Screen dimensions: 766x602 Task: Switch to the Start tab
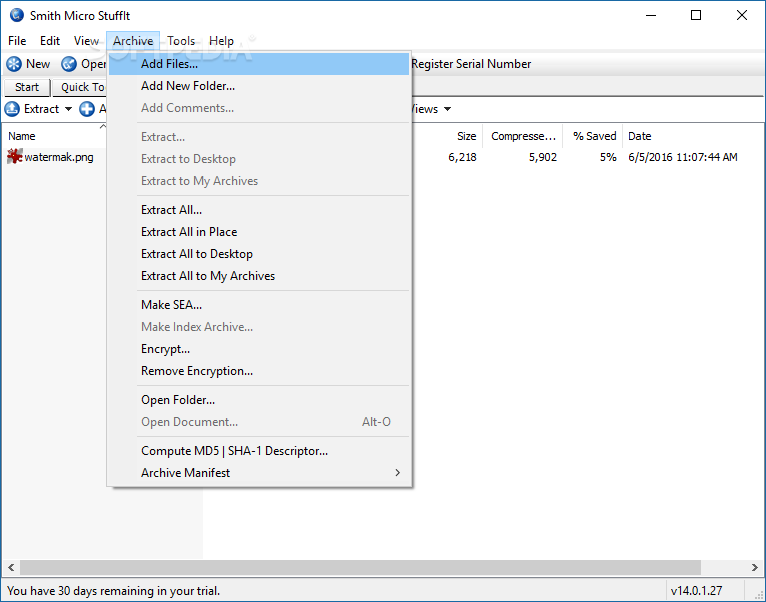[27, 87]
